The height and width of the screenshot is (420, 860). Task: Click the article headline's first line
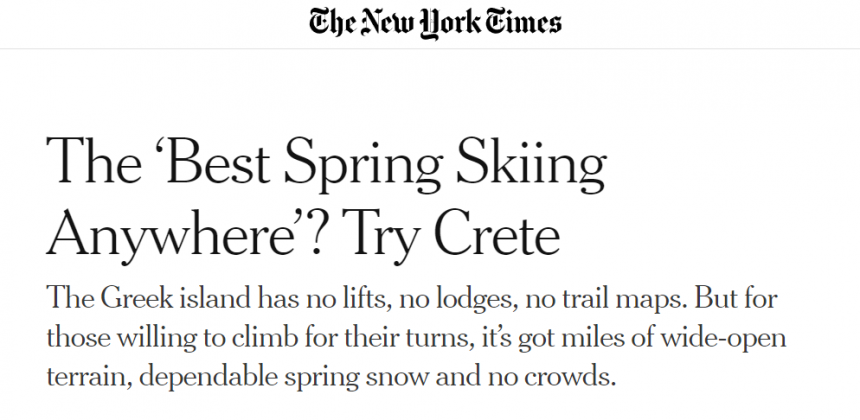[x=327, y=164]
